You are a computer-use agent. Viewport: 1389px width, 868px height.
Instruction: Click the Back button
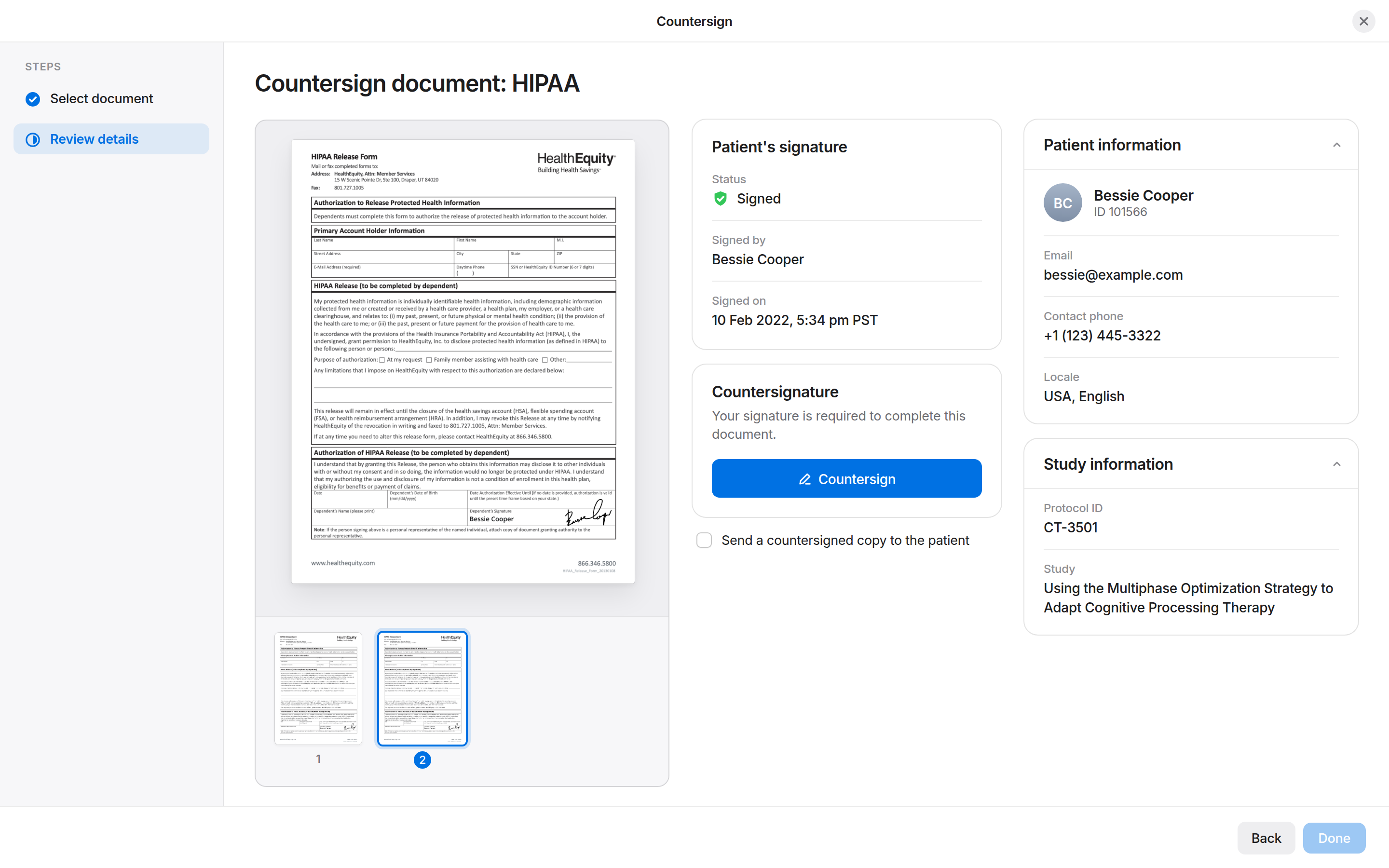click(1266, 838)
